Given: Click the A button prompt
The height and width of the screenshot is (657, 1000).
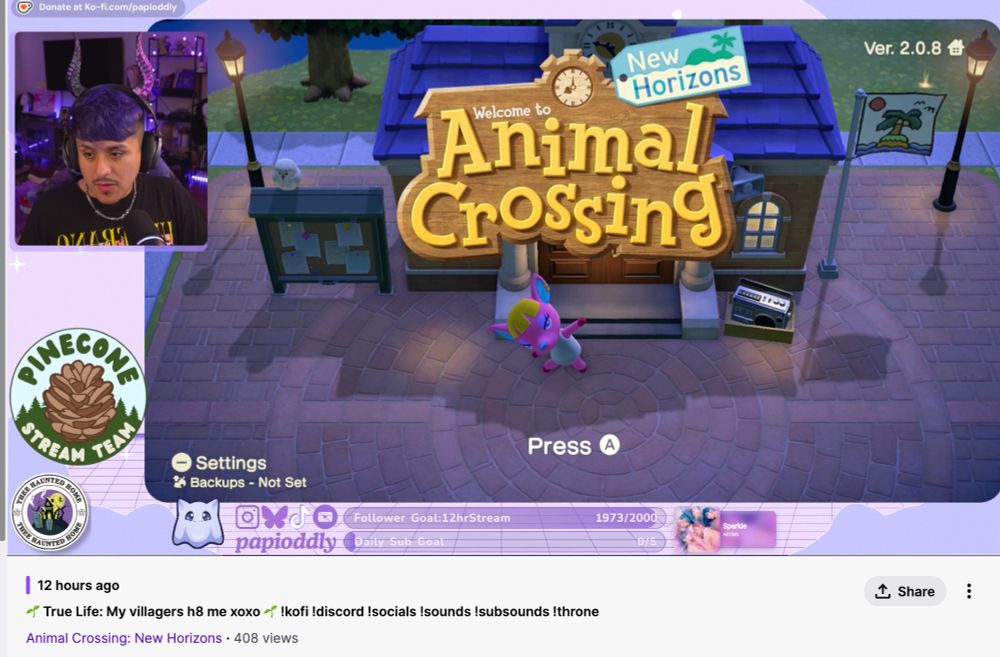Looking at the screenshot, I should click(610, 445).
